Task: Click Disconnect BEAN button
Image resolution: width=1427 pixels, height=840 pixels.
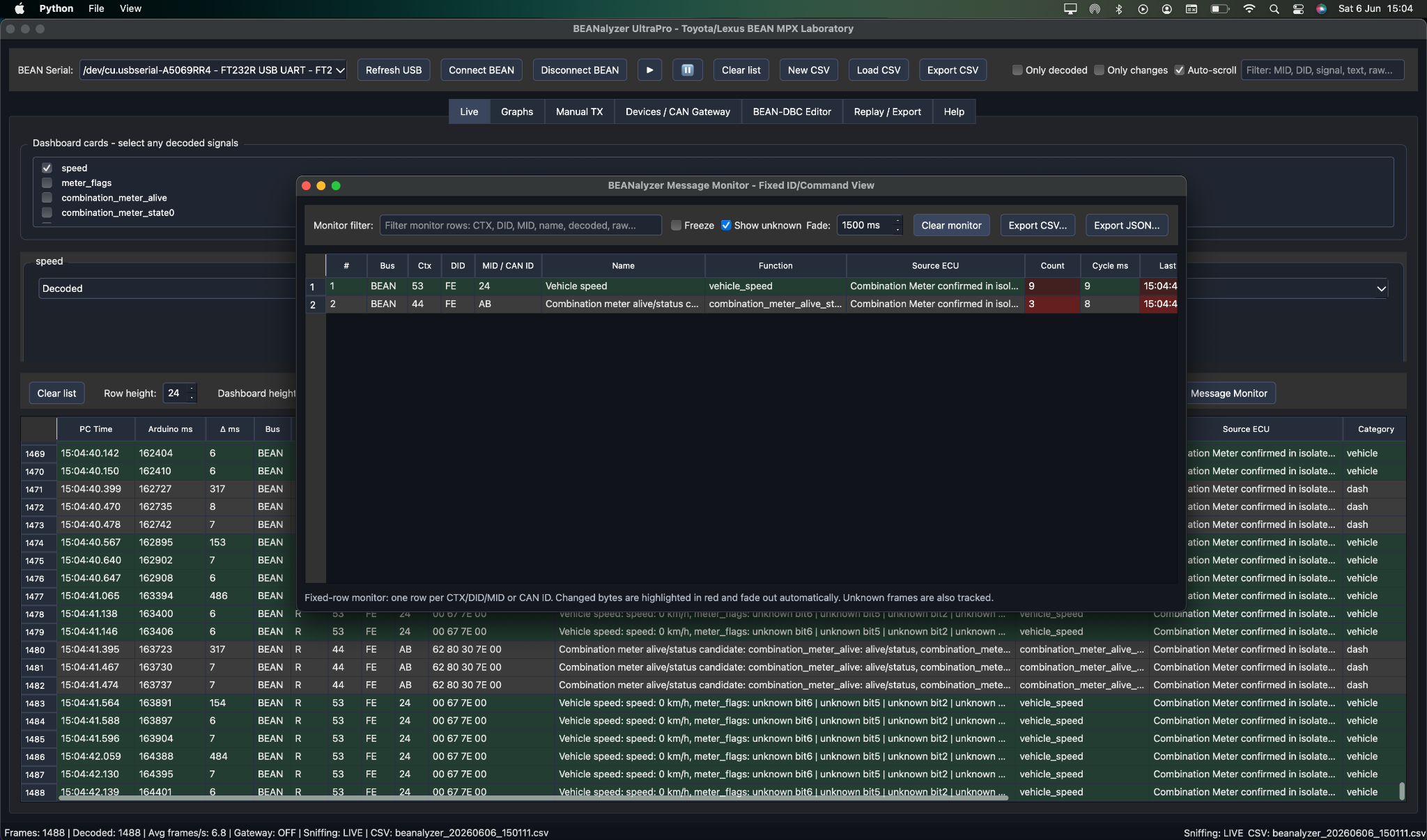Action: pyautogui.click(x=580, y=70)
